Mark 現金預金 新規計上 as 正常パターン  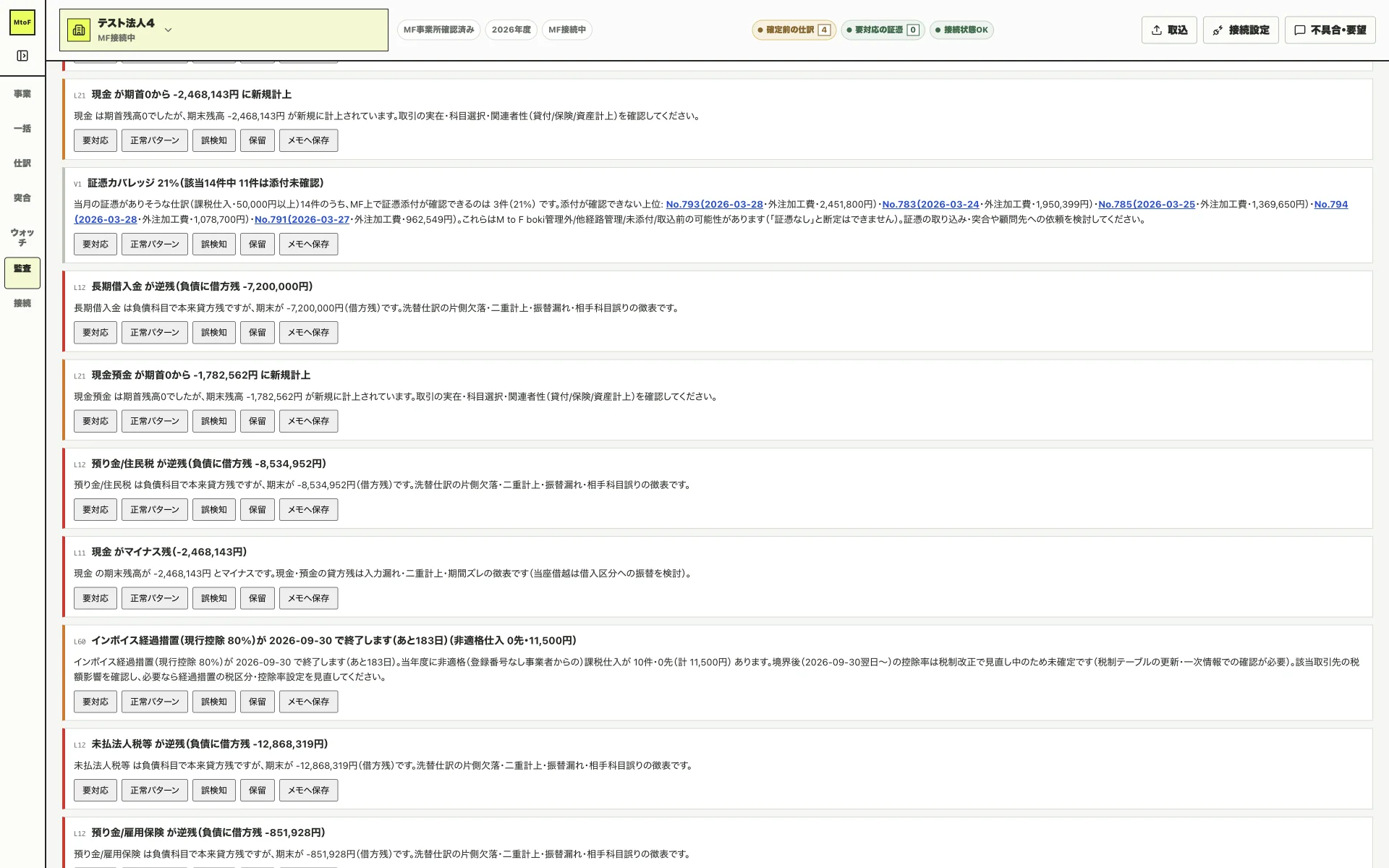point(155,421)
